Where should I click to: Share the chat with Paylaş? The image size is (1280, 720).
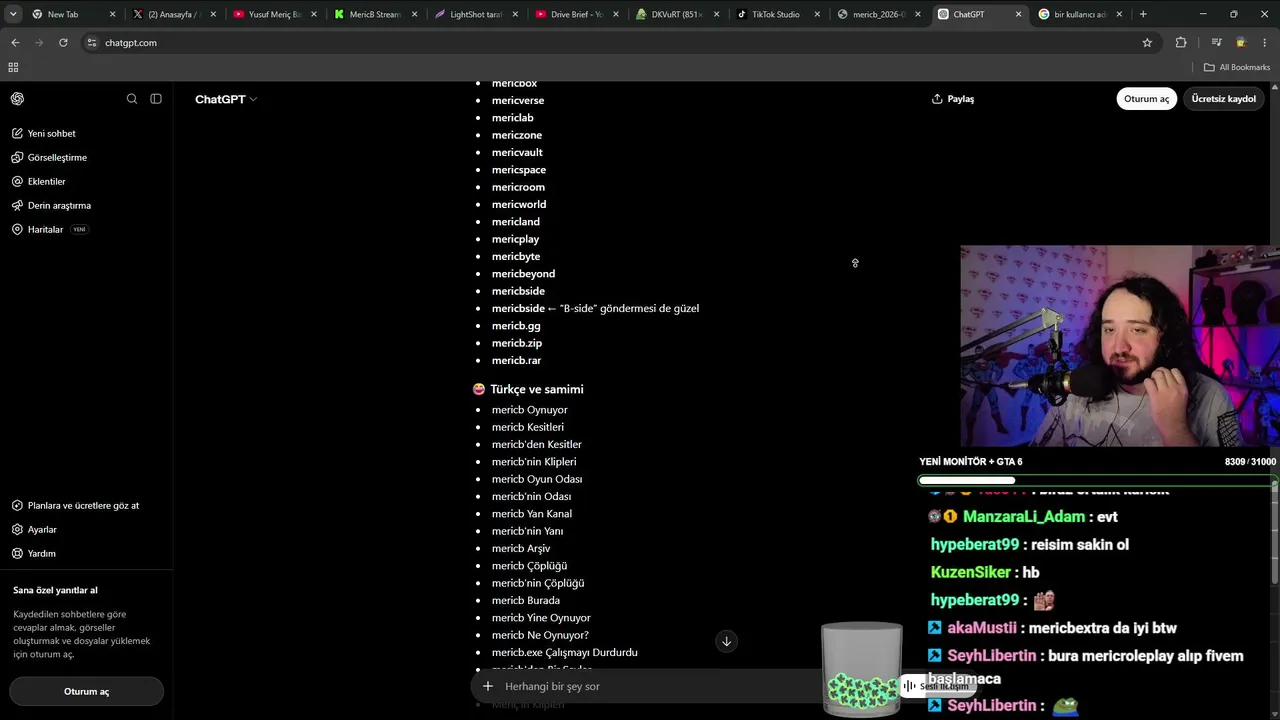pos(953,99)
